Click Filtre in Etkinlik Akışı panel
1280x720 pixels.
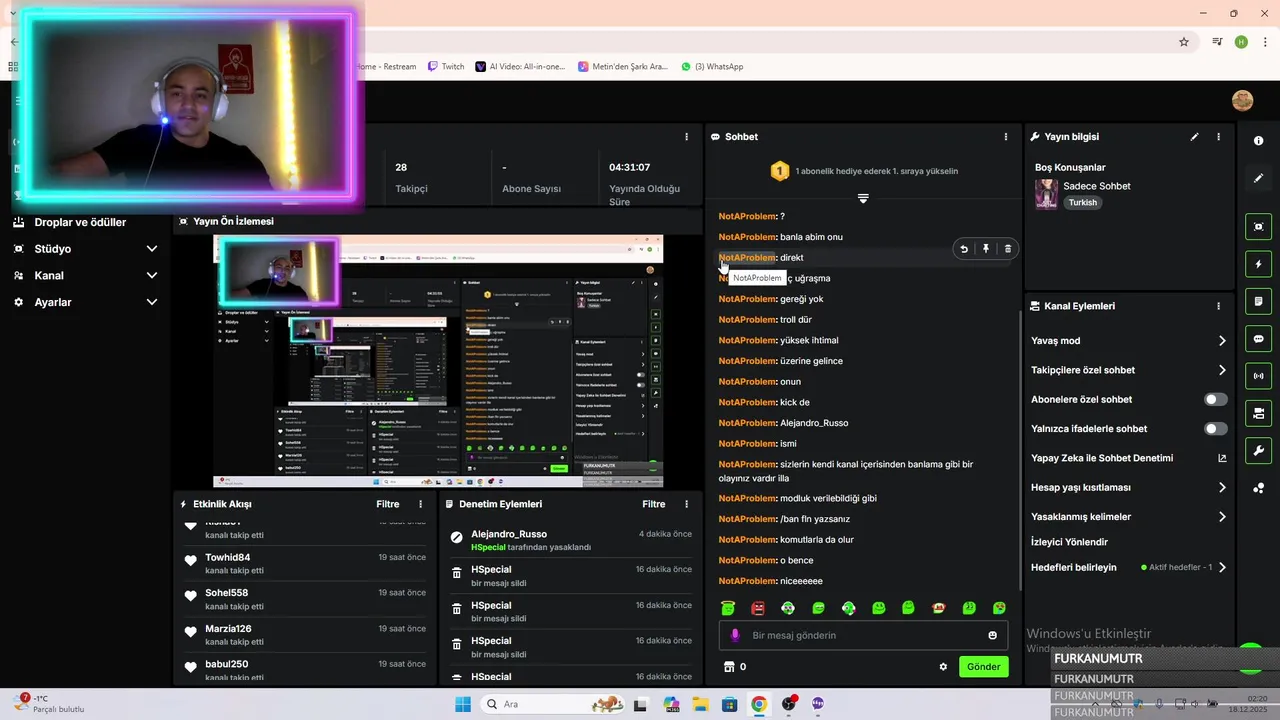(387, 504)
